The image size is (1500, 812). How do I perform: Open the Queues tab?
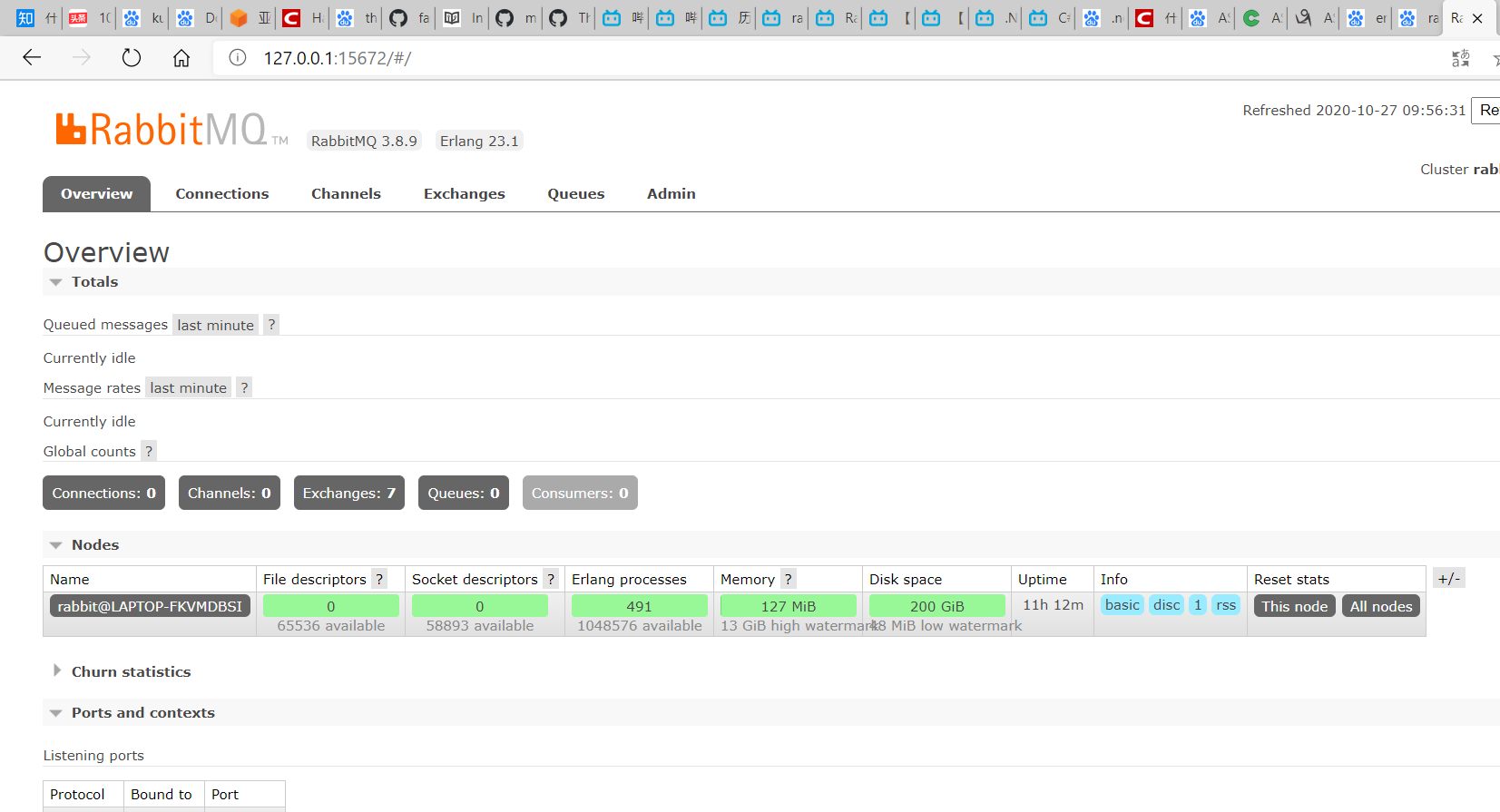[576, 193]
